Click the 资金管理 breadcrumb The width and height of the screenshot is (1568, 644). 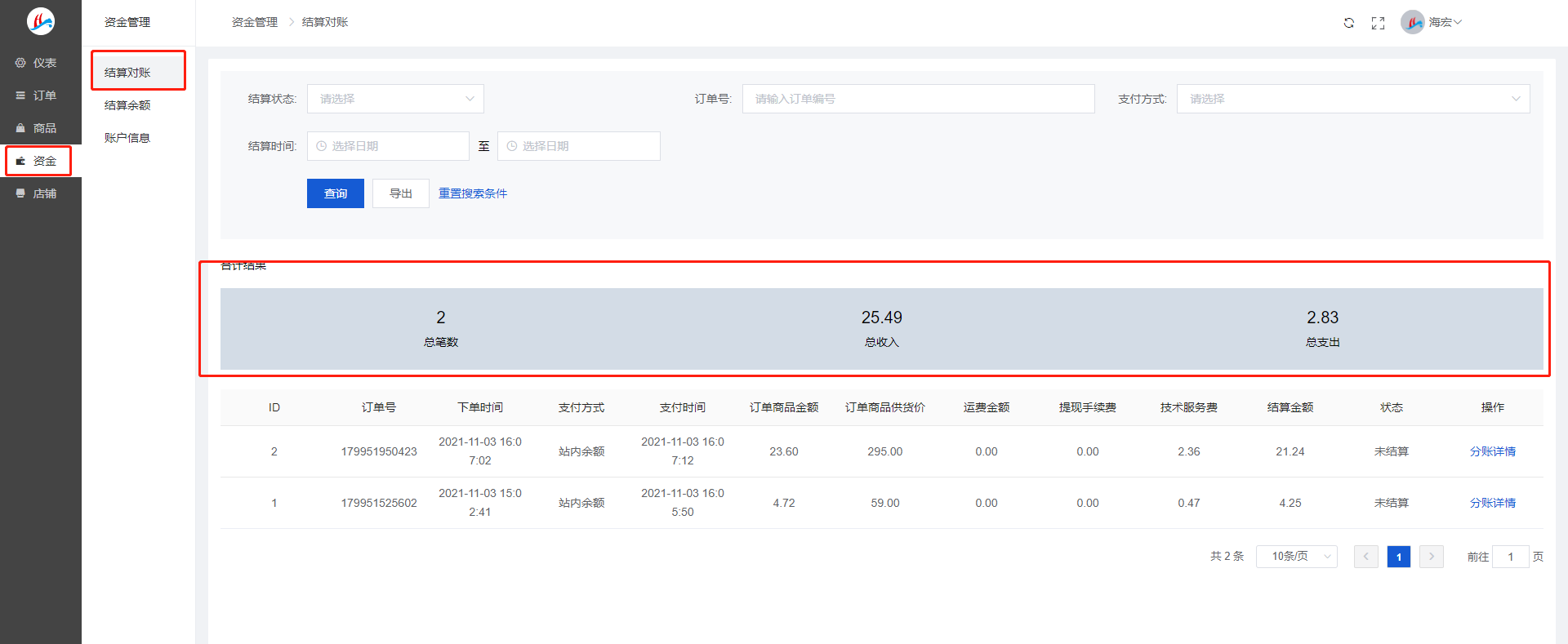point(255,22)
